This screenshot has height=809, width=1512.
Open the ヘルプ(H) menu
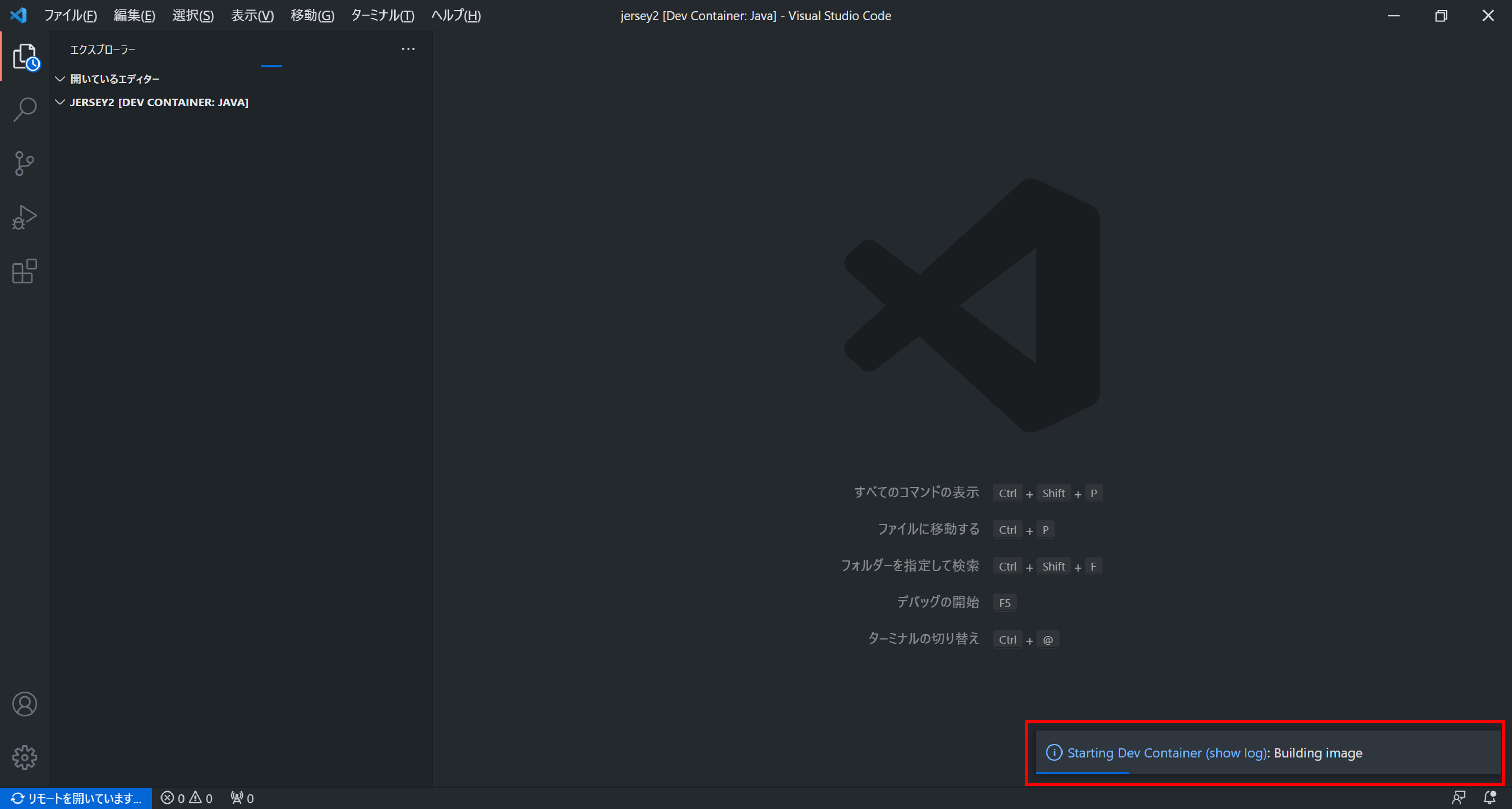click(x=455, y=16)
